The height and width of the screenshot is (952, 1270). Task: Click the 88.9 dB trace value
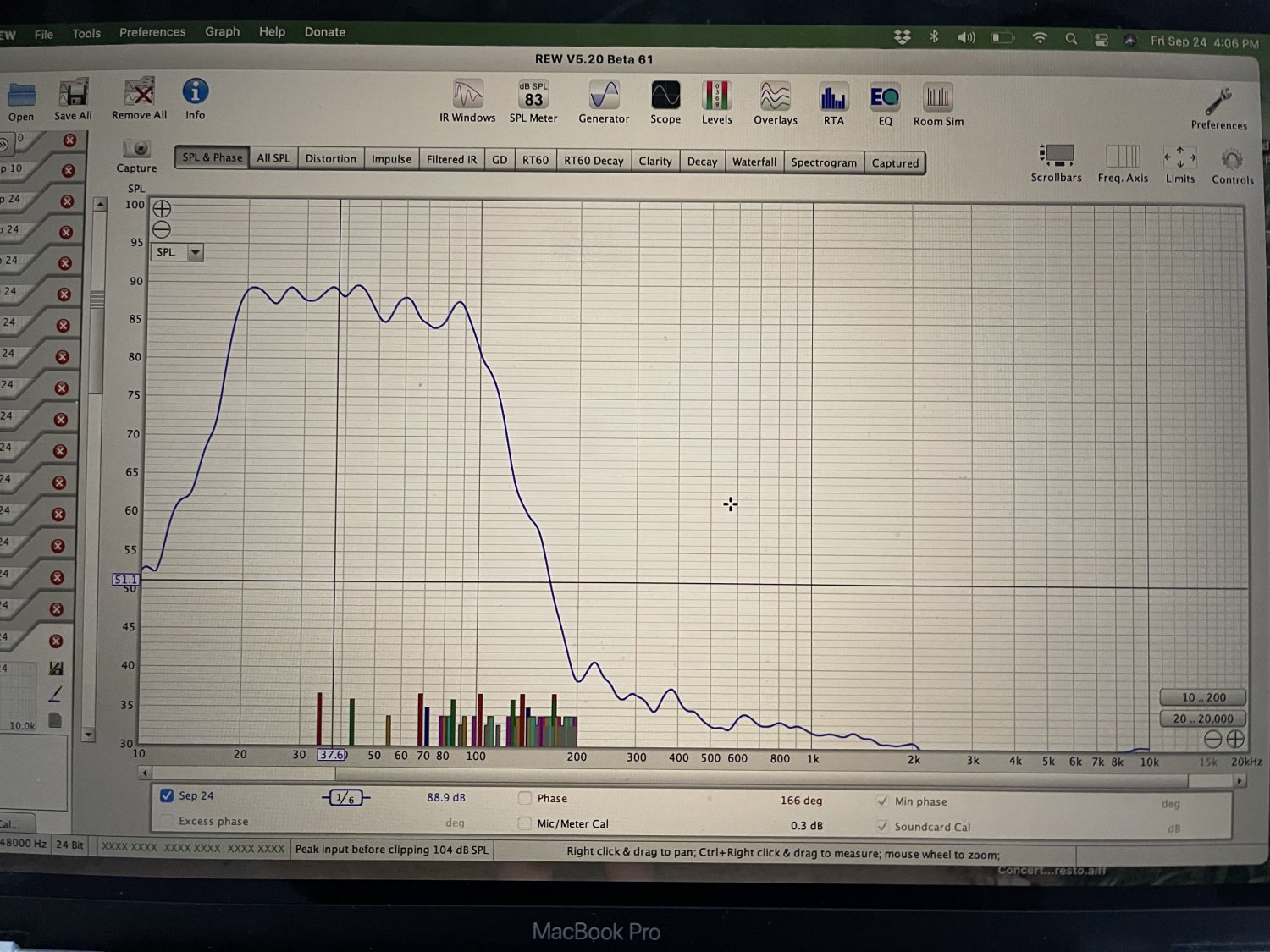(x=446, y=797)
